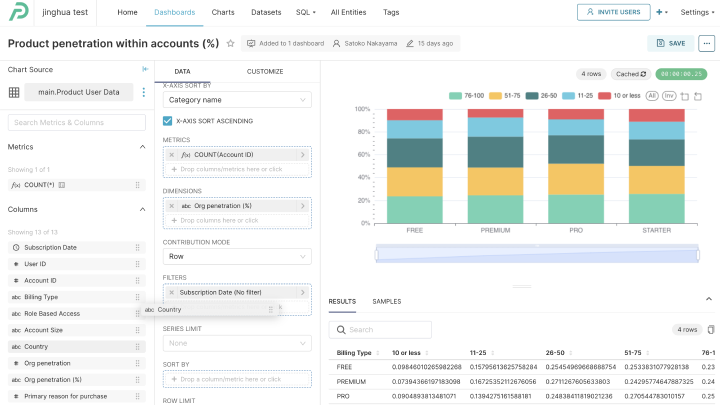Click the Preset logo
This screenshot has height=405, width=720.
(19, 13)
